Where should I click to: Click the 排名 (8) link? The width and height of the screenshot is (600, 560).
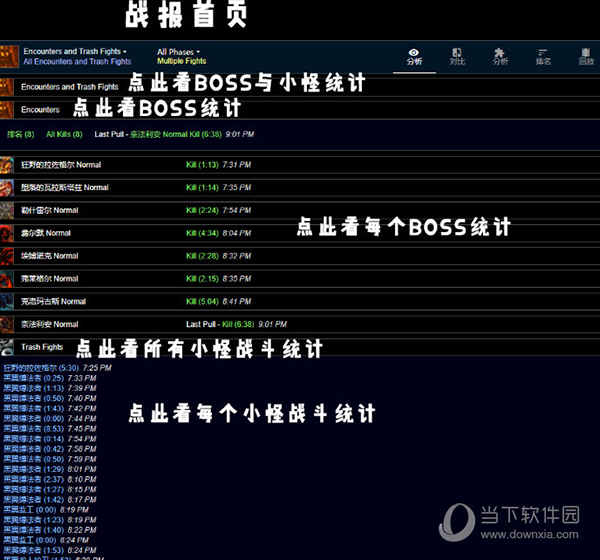click(x=21, y=134)
